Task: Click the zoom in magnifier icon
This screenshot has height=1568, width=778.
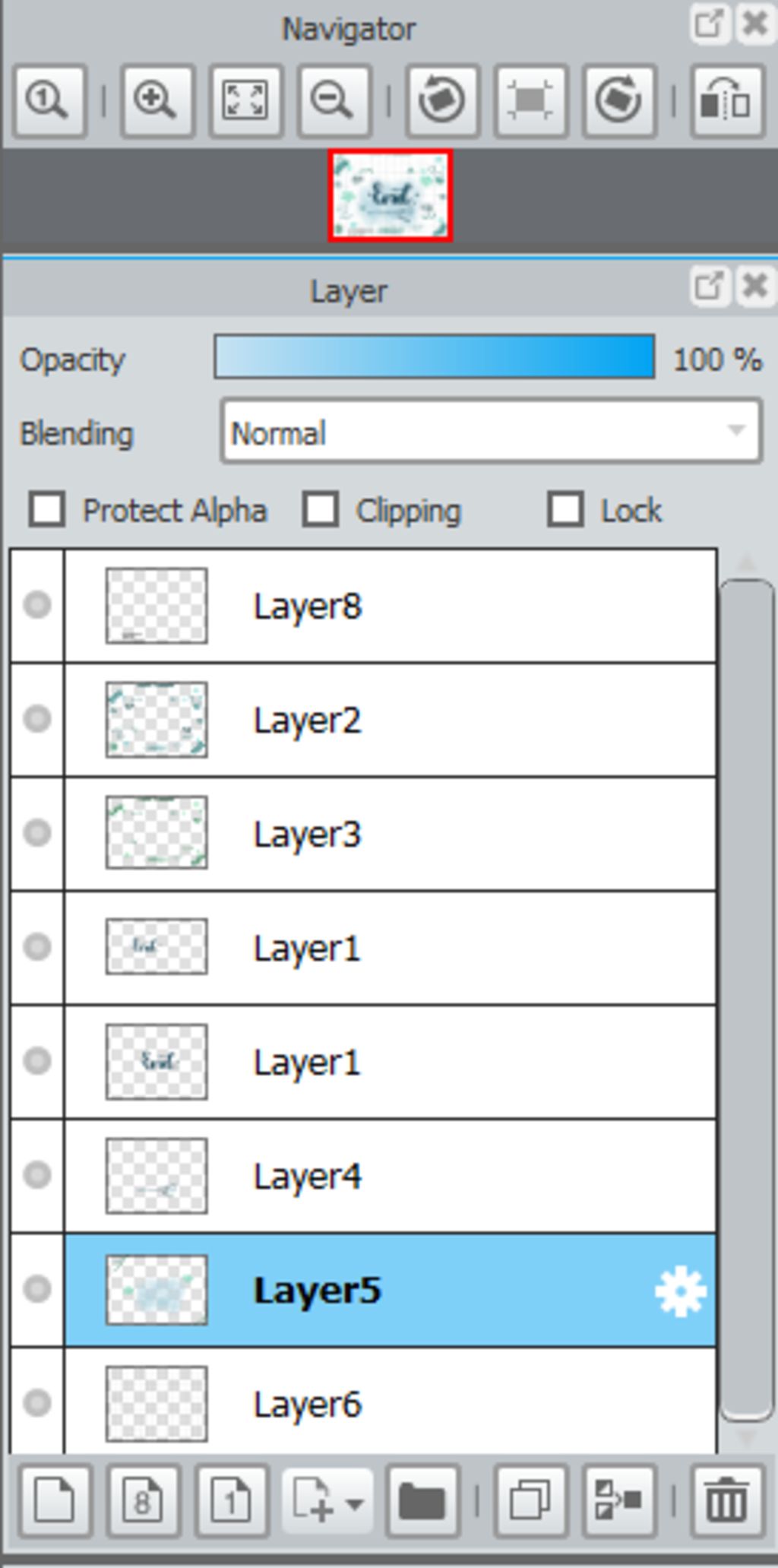Action: tap(156, 101)
